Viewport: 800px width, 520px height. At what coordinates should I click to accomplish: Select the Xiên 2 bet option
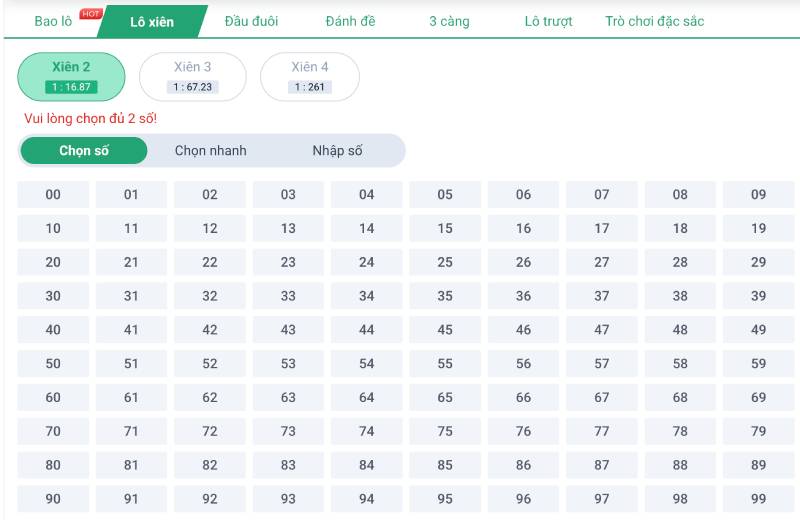[72, 76]
